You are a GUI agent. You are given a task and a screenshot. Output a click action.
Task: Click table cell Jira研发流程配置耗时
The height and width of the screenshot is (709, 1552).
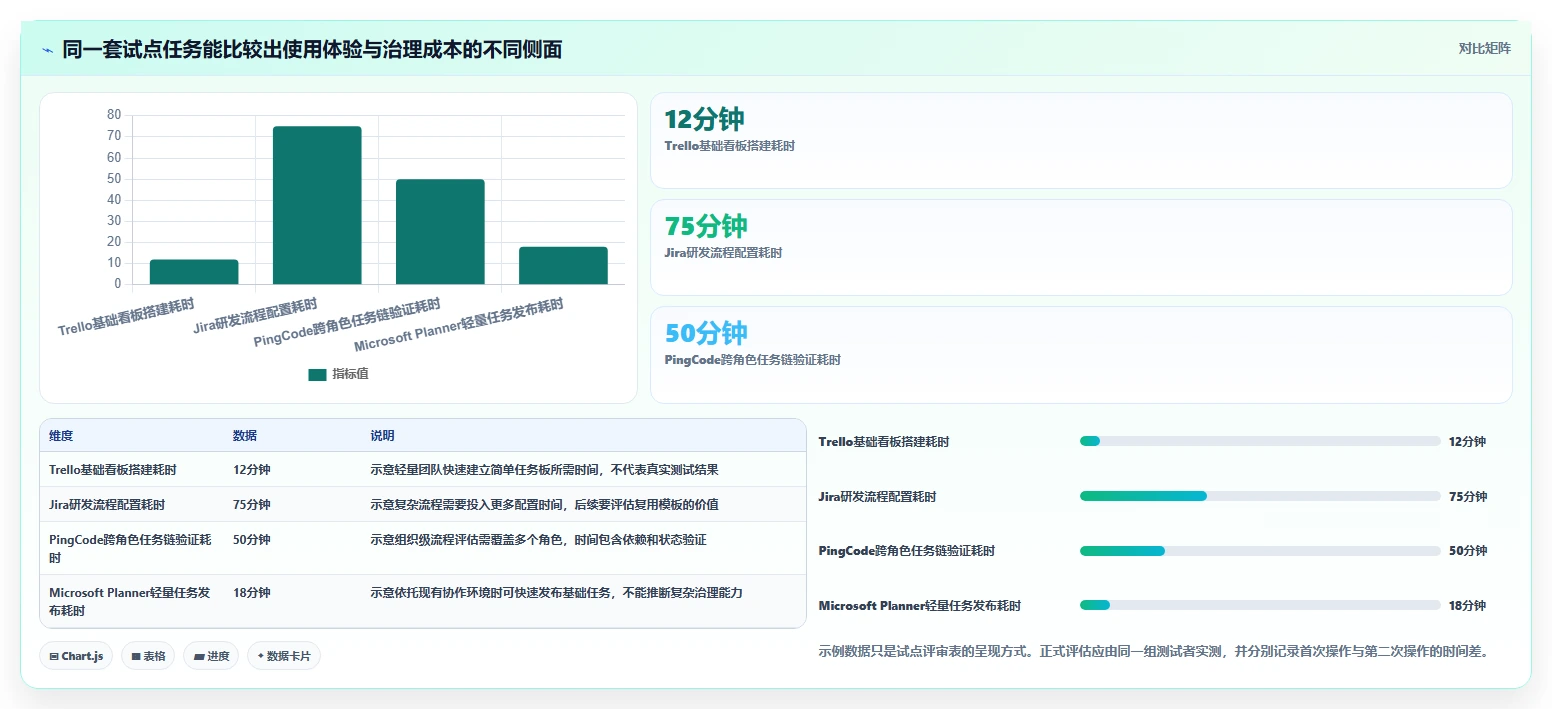pos(107,504)
